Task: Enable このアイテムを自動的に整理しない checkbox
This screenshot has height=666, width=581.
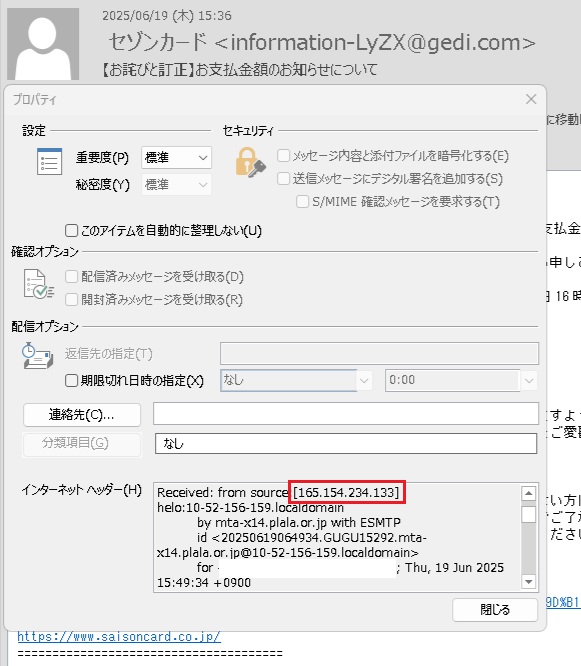Action: [x=71, y=231]
